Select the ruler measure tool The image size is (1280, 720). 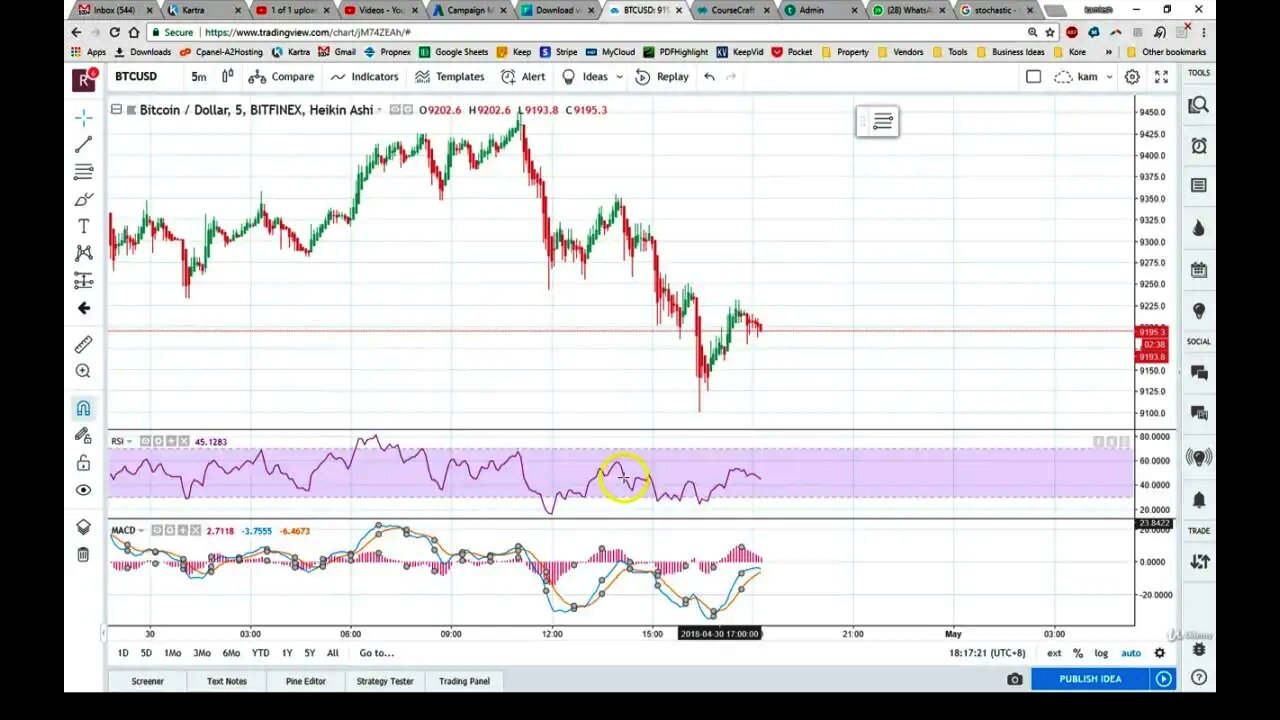click(x=84, y=344)
